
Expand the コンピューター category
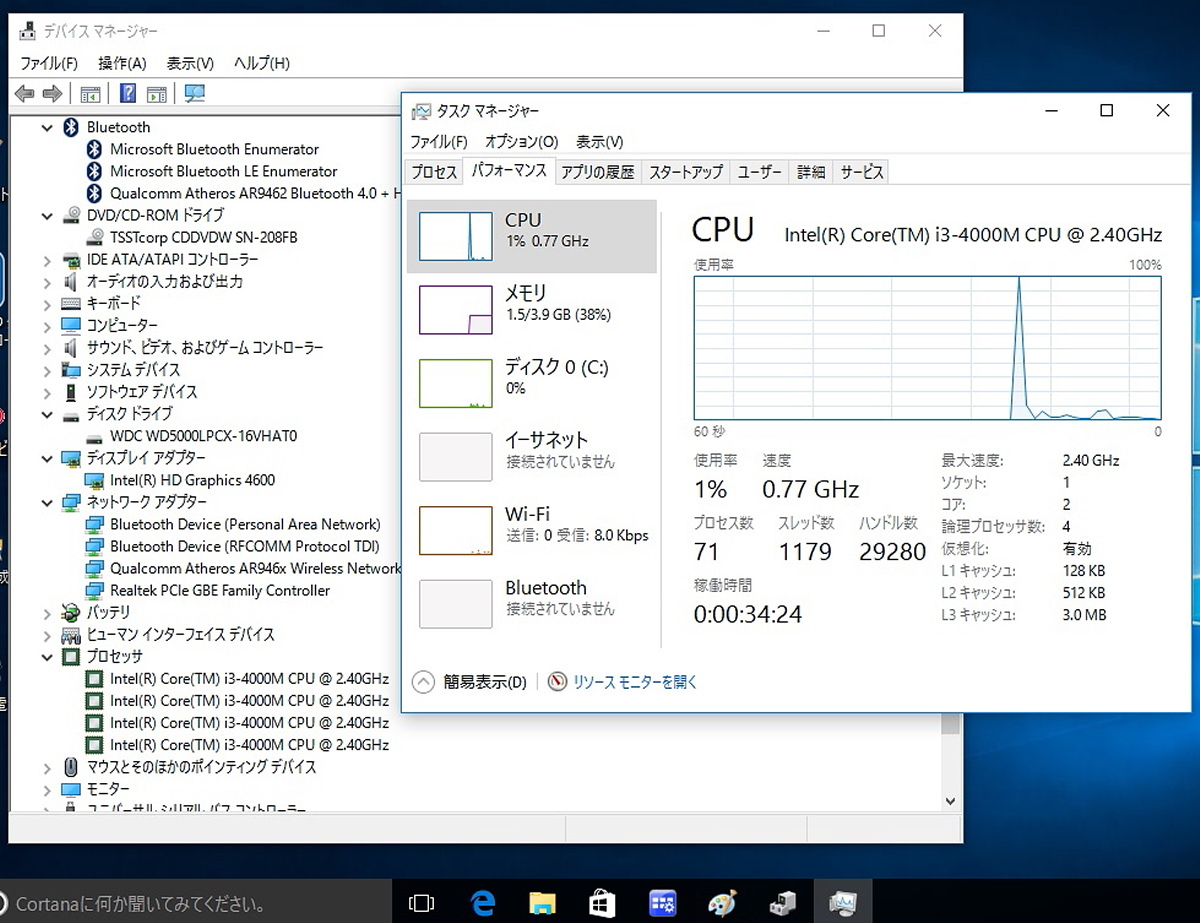pos(47,325)
